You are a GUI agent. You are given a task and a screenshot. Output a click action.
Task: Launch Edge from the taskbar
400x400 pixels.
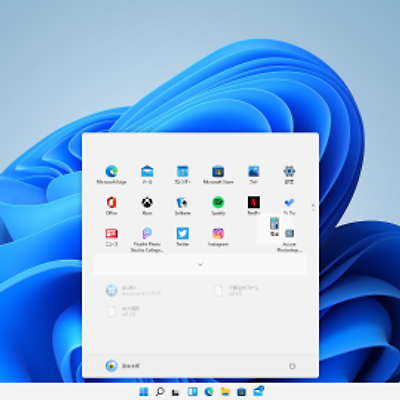tap(209, 392)
